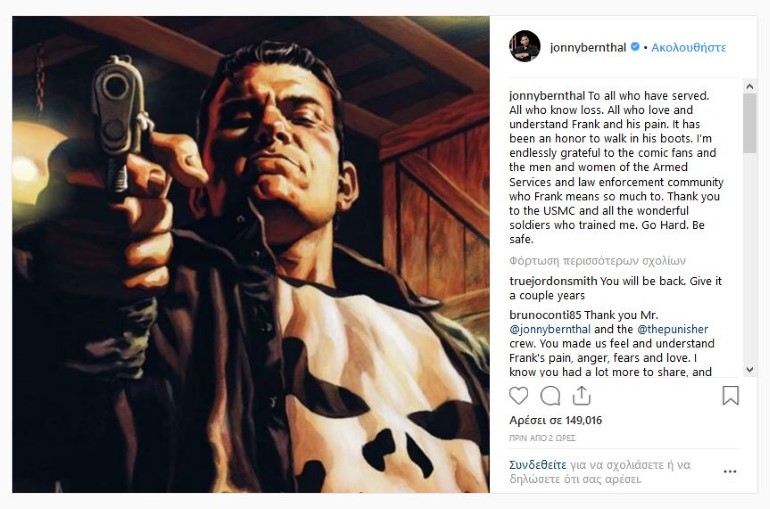Open the three-dot more options menu
This screenshot has height=509, width=770.
coord(730,471)
